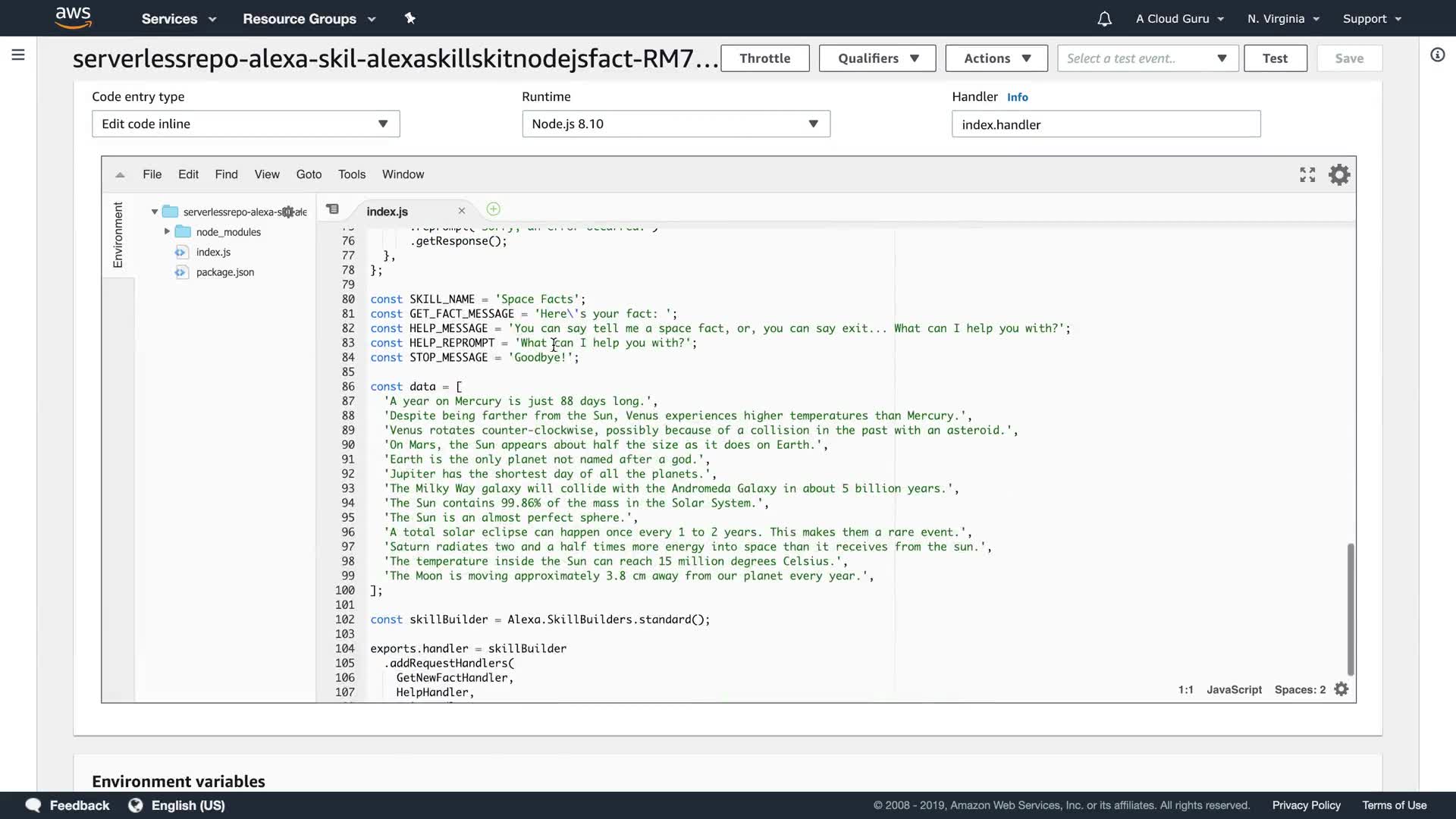Image resolution: width=1456 pixels, height=819 pixels.
Task: Open the info panel icon at right
Action: click(x=1437, y=55)
